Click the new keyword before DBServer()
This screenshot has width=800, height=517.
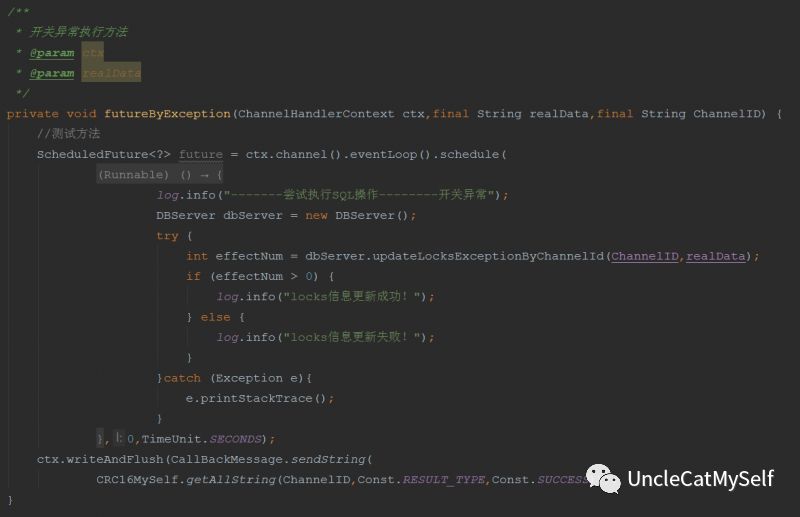pos(316,215)
